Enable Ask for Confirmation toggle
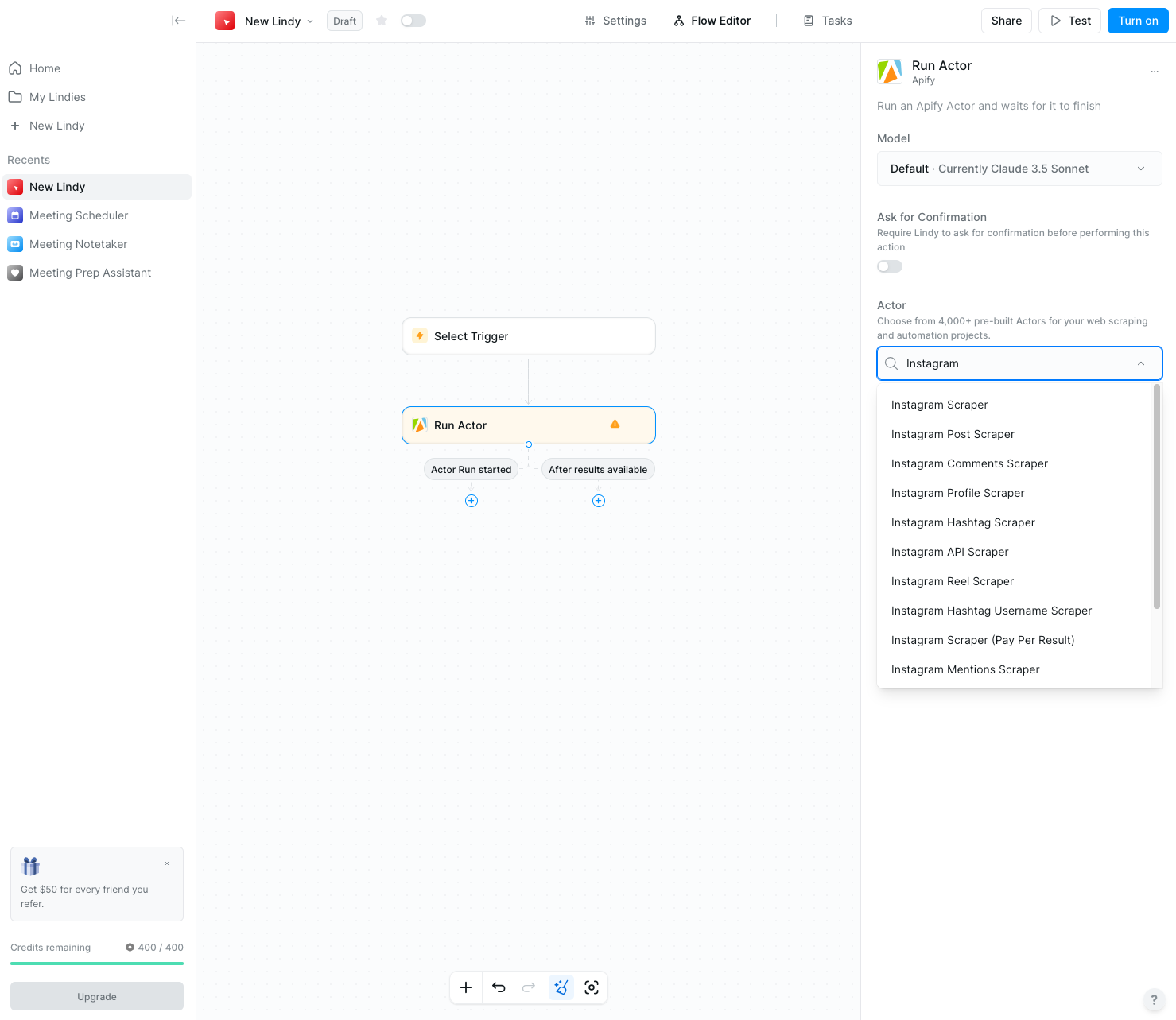This screenshot has height=1020, width=1176. 890,266
